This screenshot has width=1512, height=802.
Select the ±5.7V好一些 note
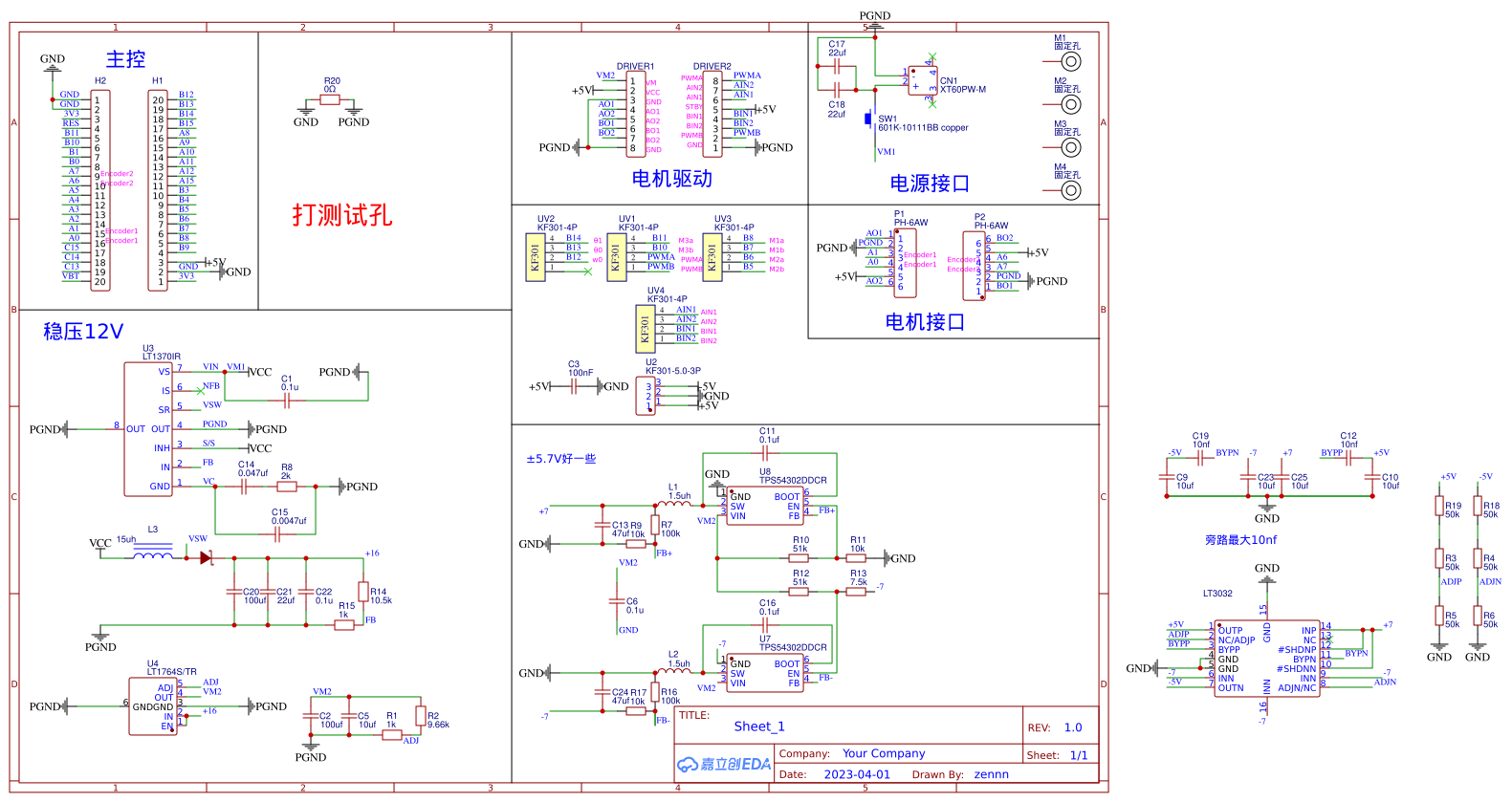point(560,459)
